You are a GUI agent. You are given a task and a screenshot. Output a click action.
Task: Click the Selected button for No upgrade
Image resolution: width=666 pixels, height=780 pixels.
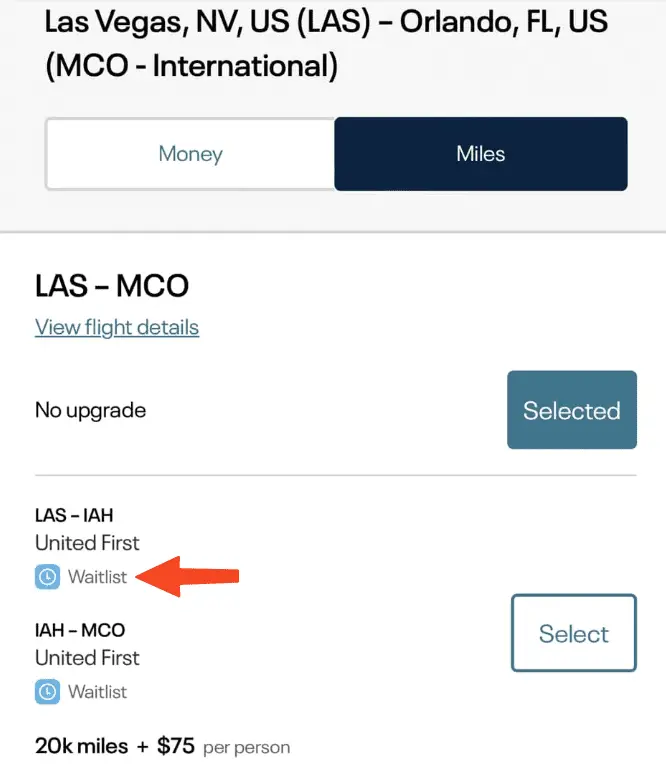(x=571, y=410)
